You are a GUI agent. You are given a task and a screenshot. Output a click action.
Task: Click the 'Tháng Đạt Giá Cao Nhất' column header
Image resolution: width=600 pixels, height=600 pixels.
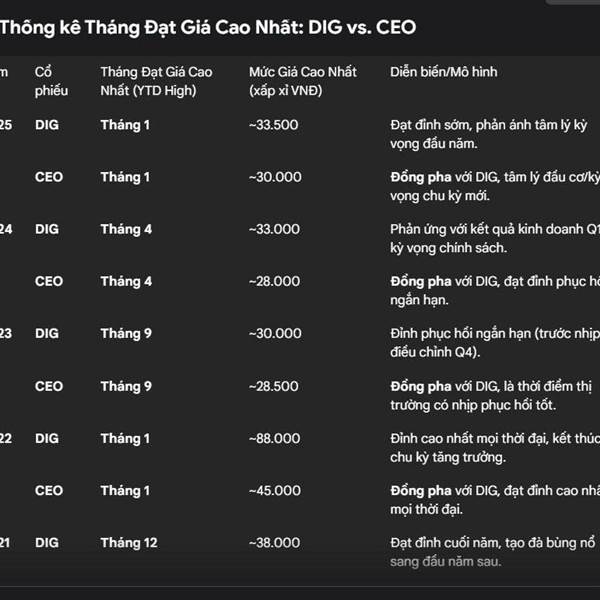[156, 81]
